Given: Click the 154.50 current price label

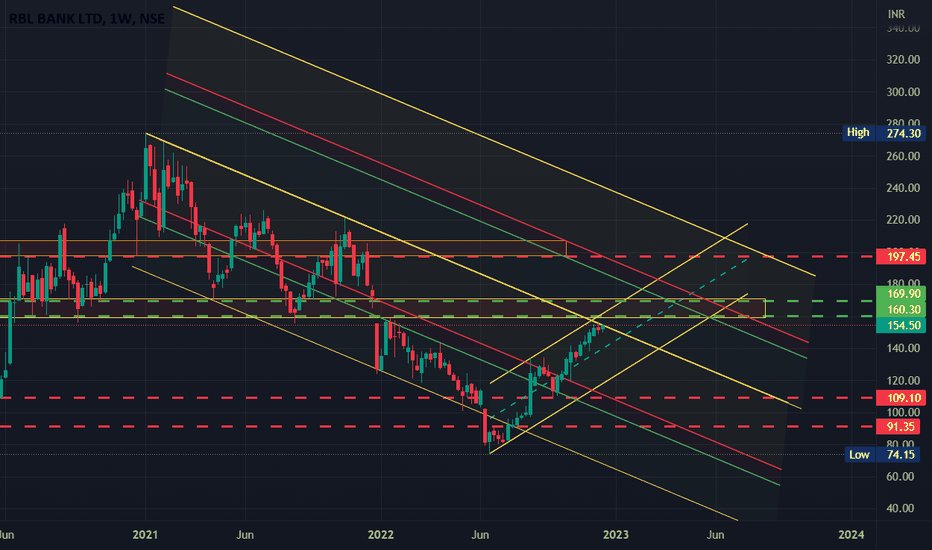Looking at the screenshot, I should coord(900,325).
